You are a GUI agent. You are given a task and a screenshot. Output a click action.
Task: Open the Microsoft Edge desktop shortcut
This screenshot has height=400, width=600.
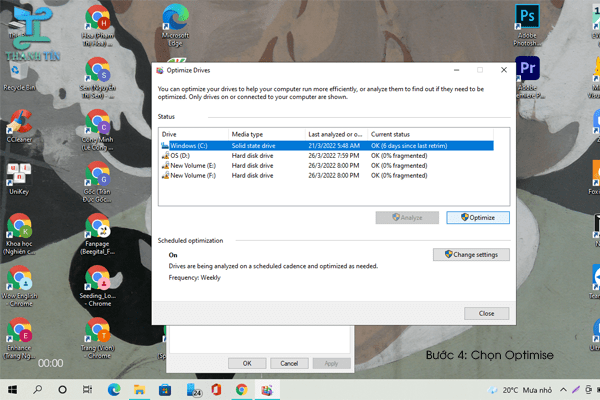[175, 20]
